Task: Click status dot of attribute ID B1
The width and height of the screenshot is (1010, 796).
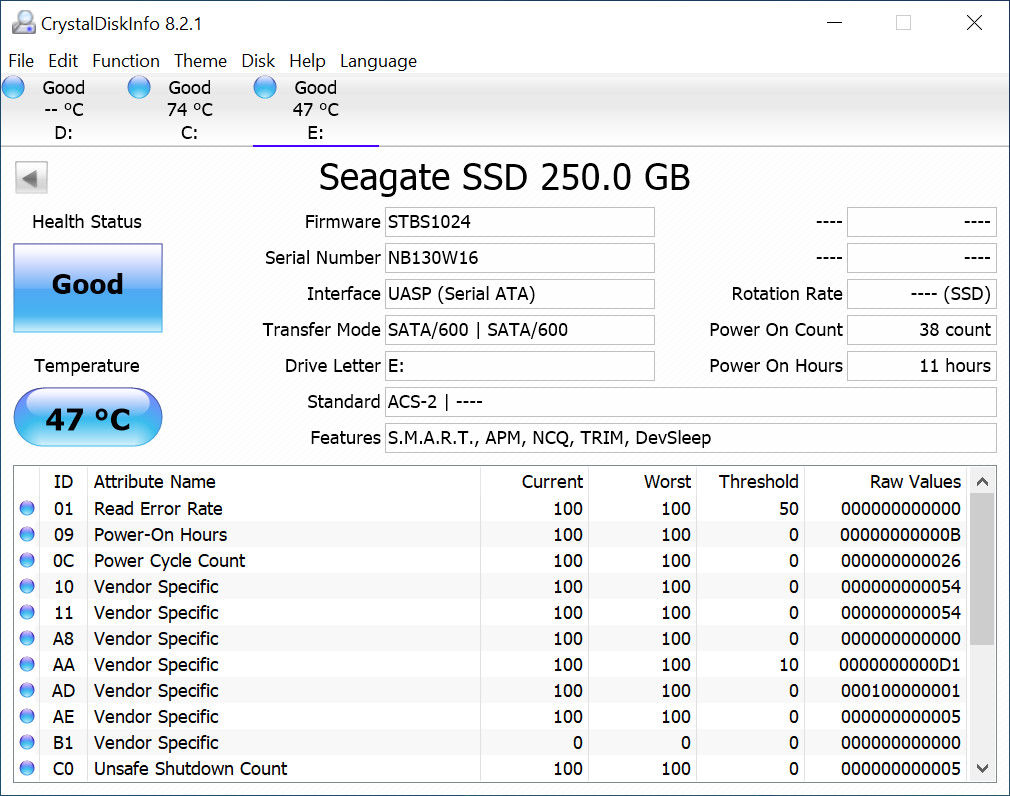Action: (27, 742)
